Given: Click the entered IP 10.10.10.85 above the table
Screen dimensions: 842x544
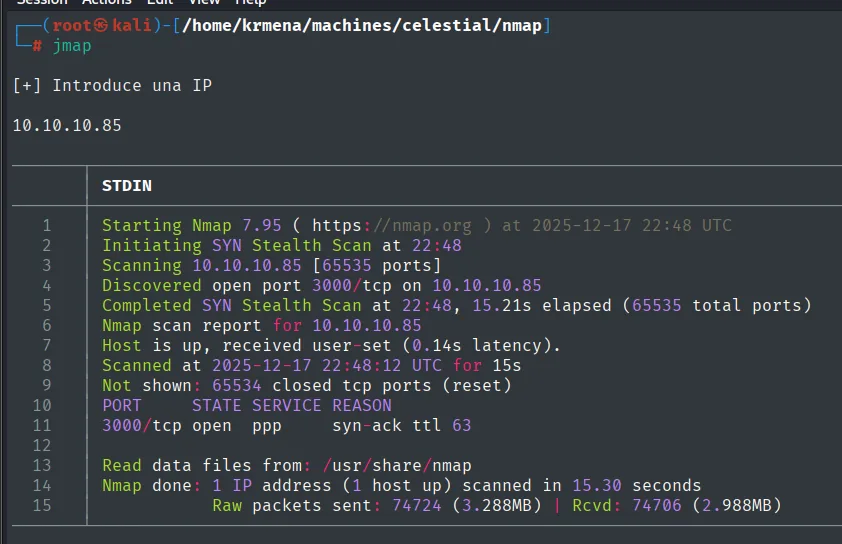Looking at the screenshot, I should tap(67, 125).
